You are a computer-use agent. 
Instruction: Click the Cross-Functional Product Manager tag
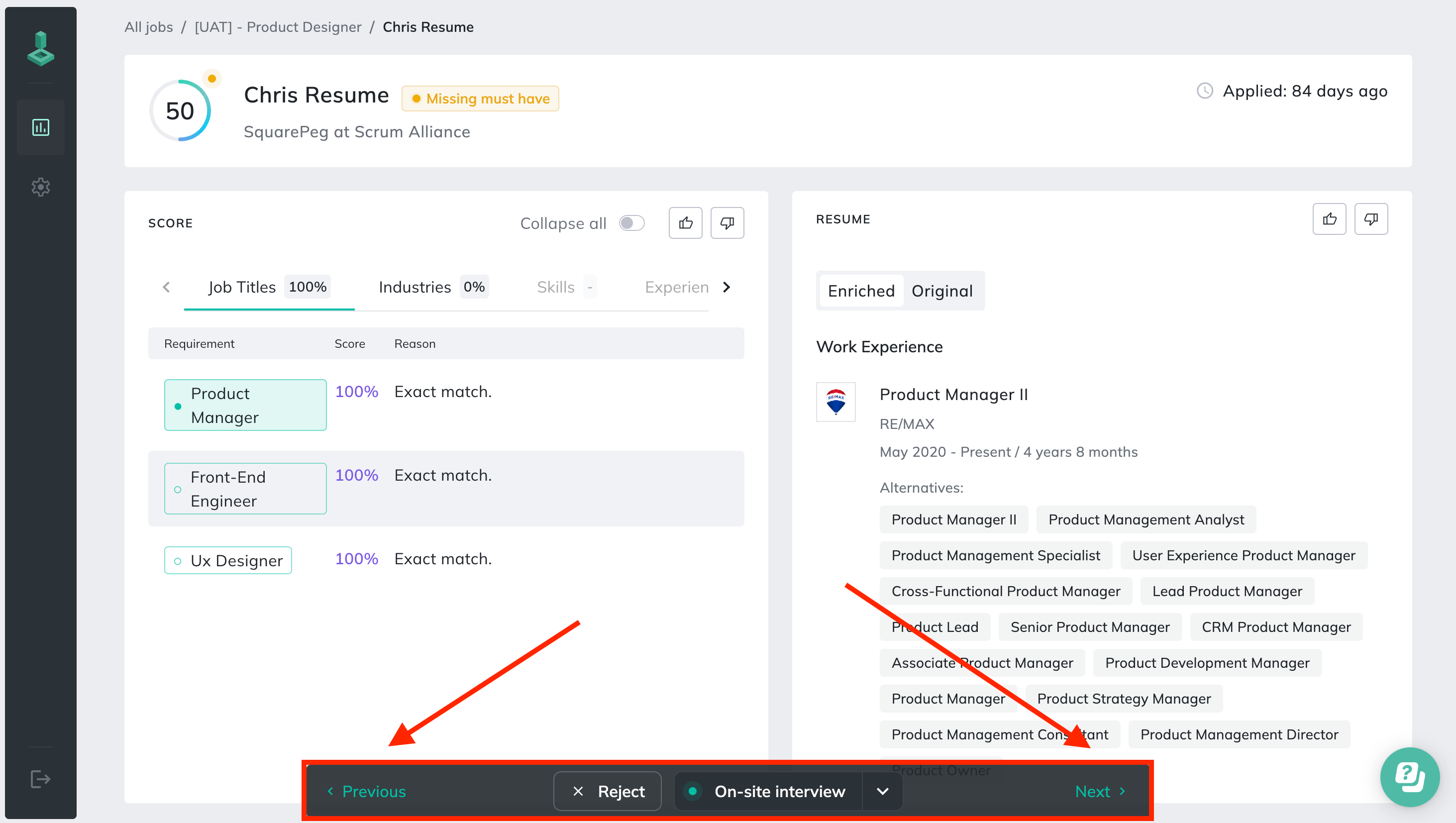1006,591
